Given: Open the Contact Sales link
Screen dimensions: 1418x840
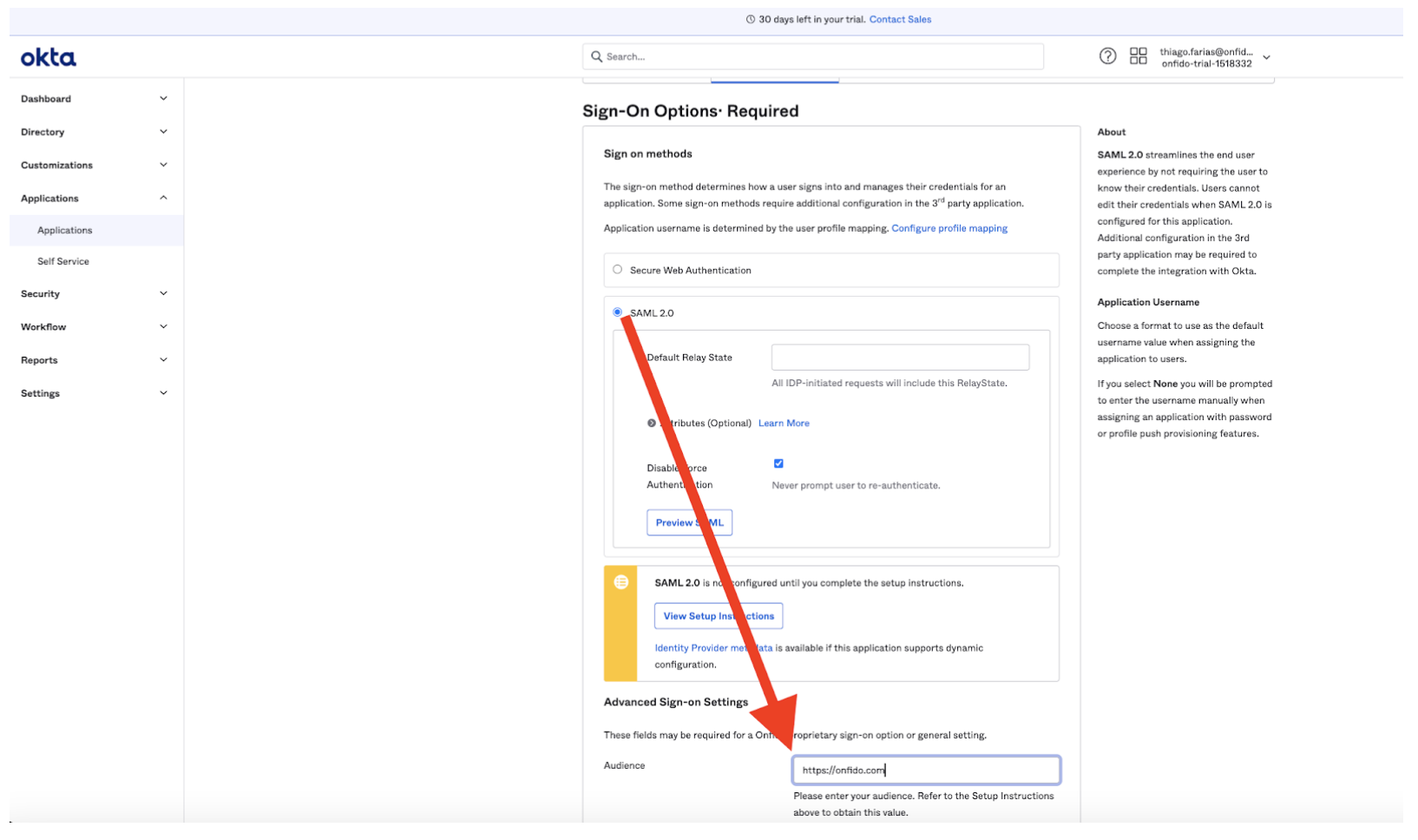Looking at the screenshot, I should (900, 19).
